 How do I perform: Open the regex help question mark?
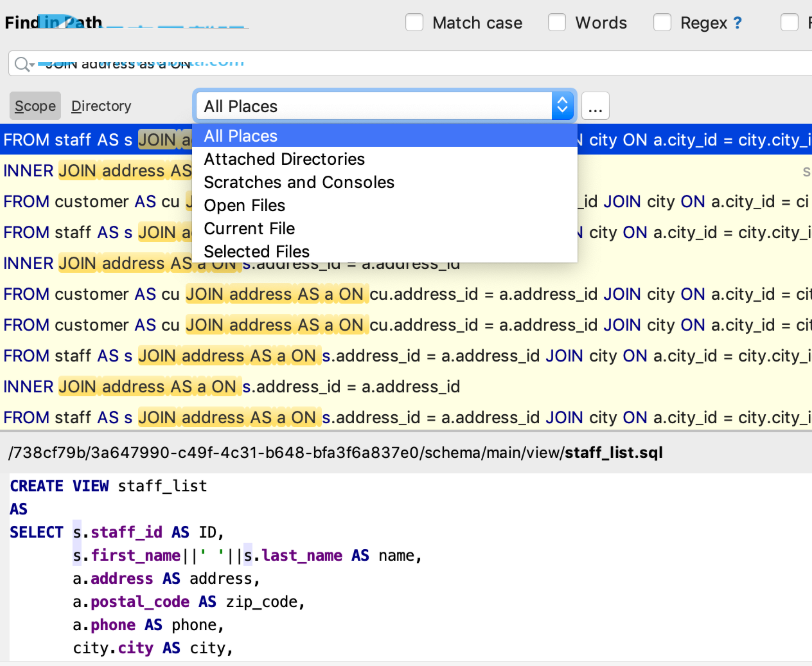pyautogui.click(x=737, y=23)
